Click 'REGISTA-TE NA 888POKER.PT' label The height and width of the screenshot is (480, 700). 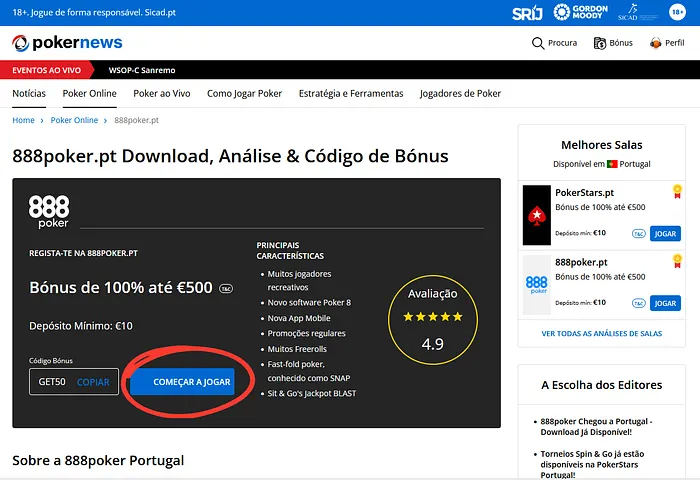point(83,253)
